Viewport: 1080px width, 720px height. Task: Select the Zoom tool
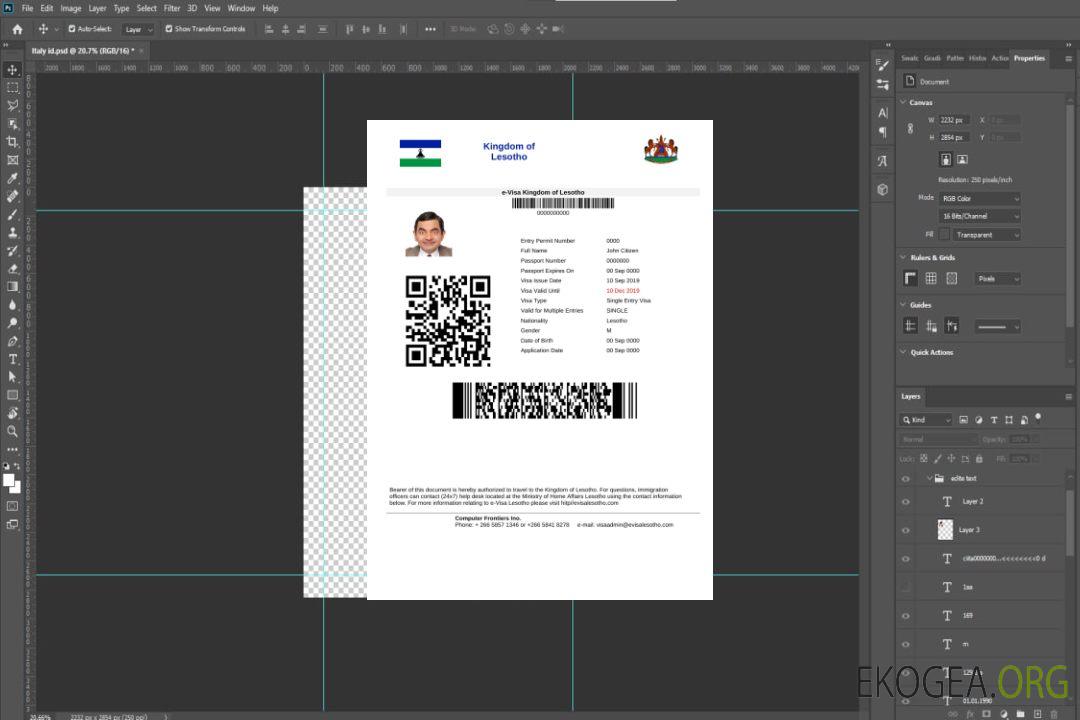pyautogui.click(x=12, y=431)
